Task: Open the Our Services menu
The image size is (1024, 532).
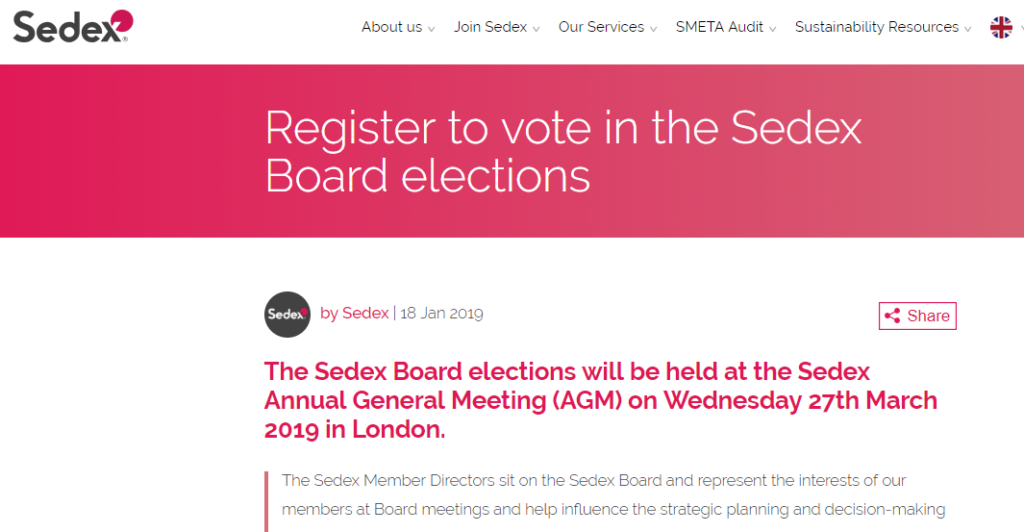Action: 601,27
